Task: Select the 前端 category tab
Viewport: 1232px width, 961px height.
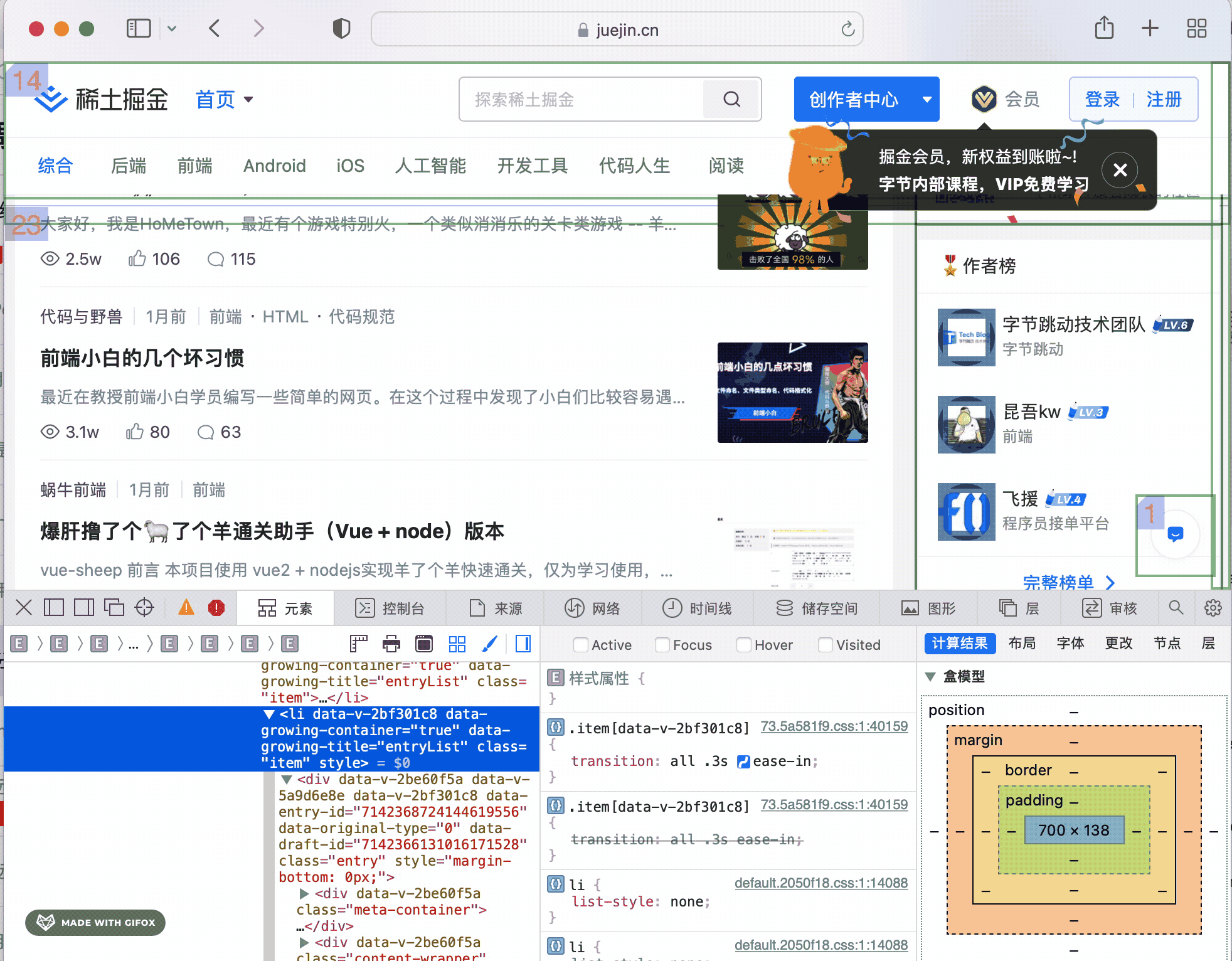Action: pyautogui.click(x=195, y=166)
